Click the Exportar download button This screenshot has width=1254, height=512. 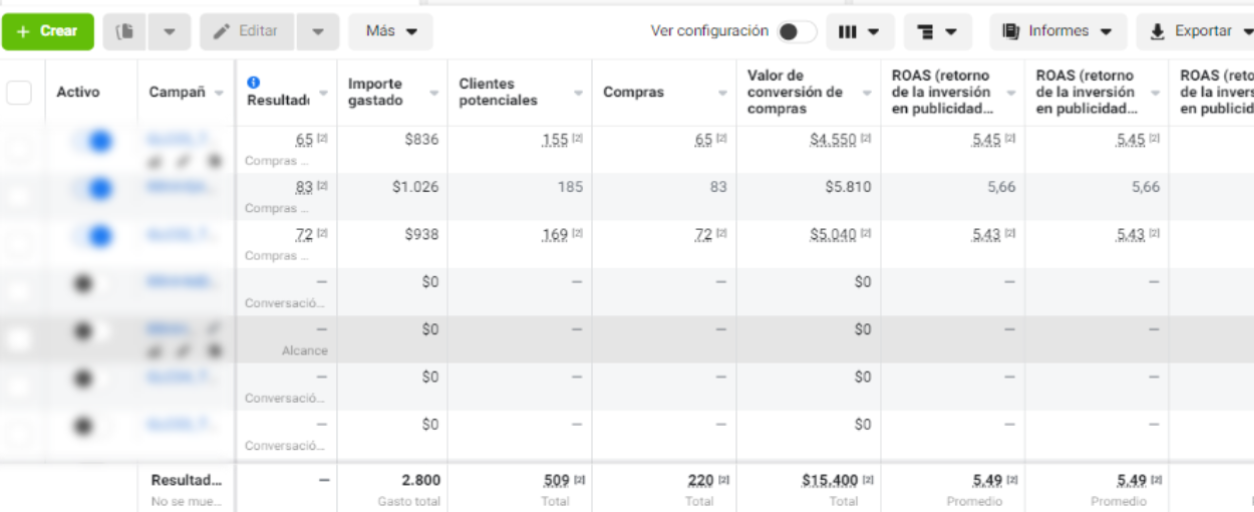(1195, 32)
